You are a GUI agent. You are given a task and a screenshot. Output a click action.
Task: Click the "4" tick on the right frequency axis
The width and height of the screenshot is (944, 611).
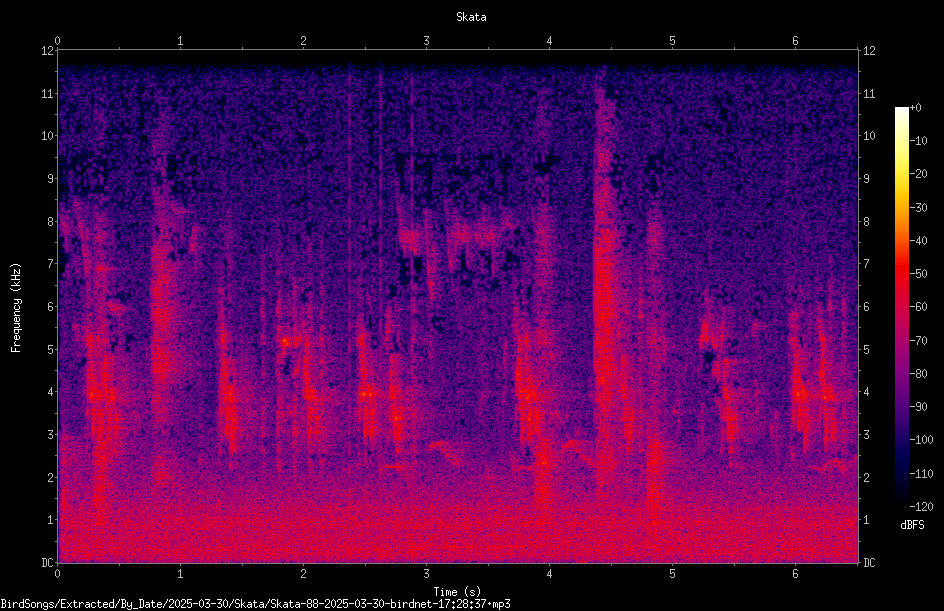point(866,392)
